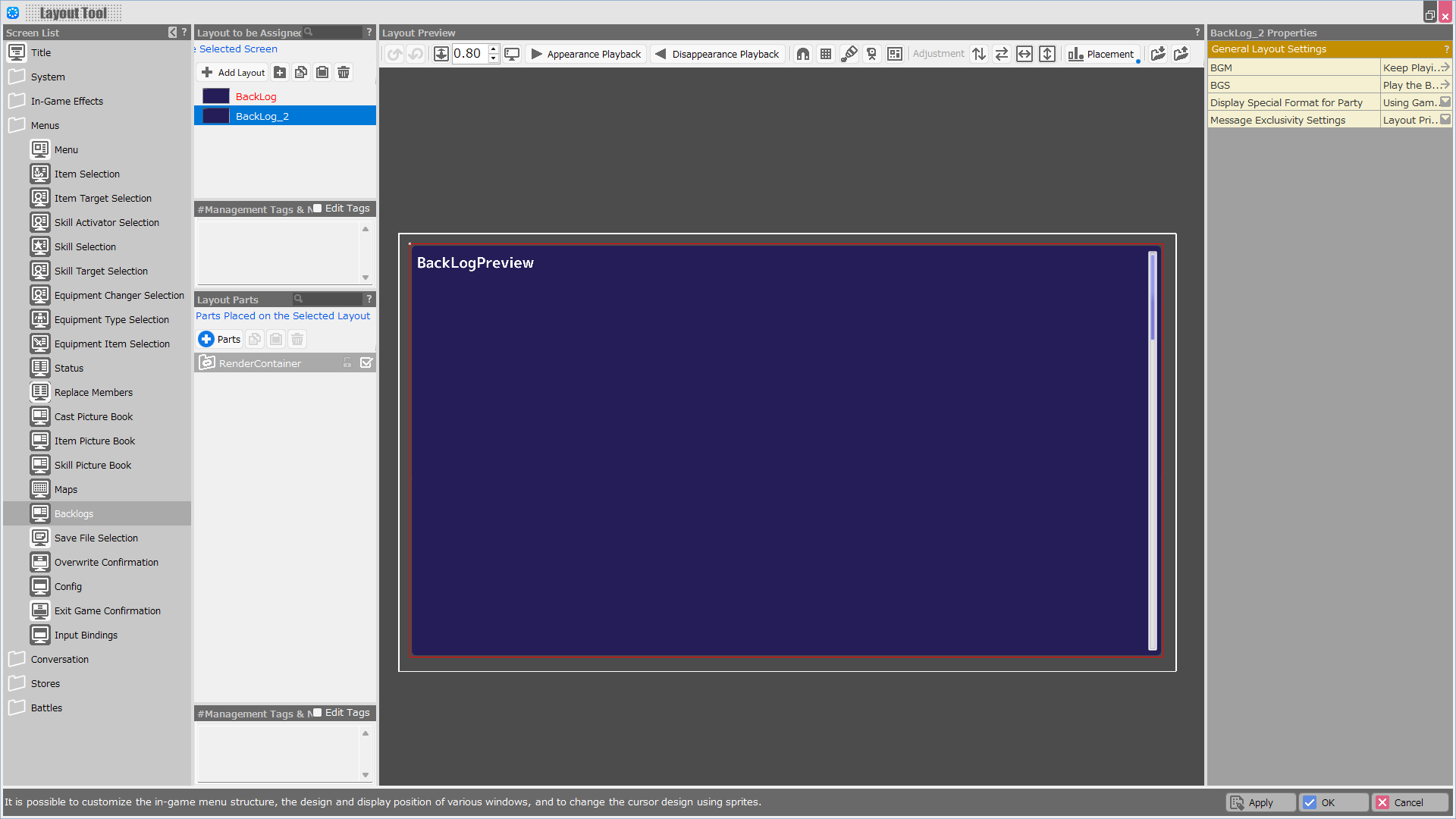Toggle the grid display icon
1456x819 pixels.
tap(826, 54)
